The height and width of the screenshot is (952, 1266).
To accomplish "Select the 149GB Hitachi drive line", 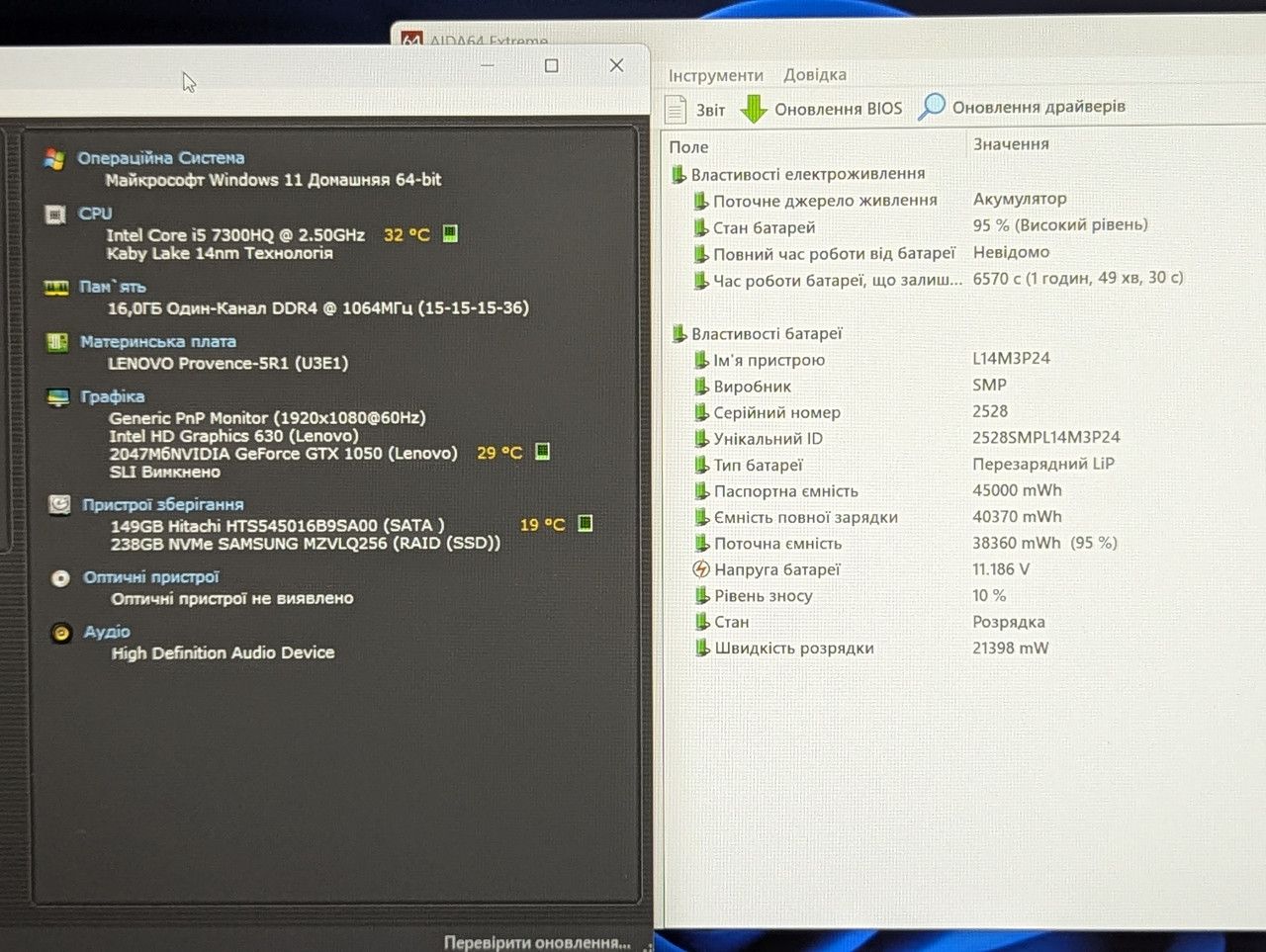I will [277, 526].
